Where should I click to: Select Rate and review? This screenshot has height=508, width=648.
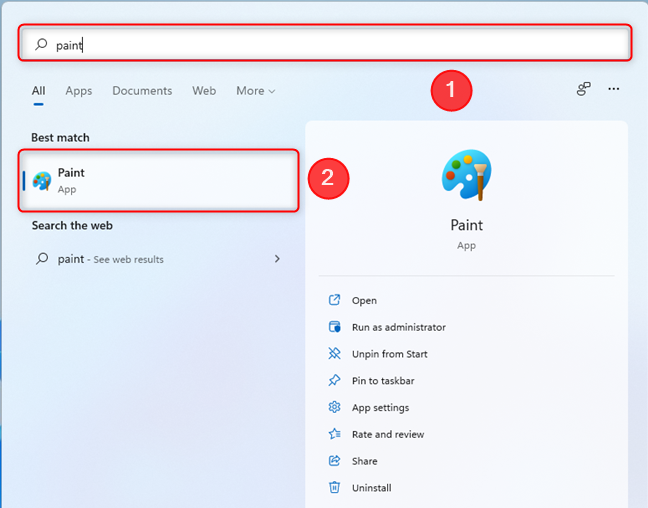388,434
